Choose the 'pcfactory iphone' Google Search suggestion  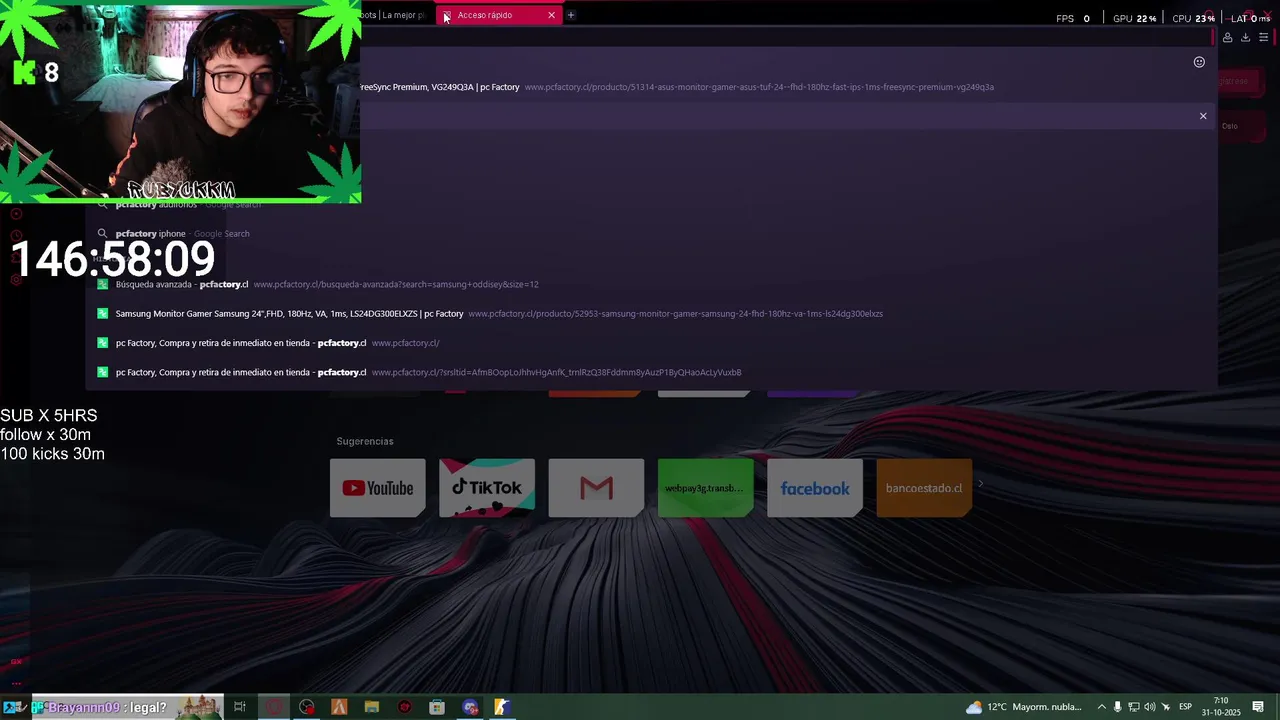pyautogui.click(x=651, y=234)
